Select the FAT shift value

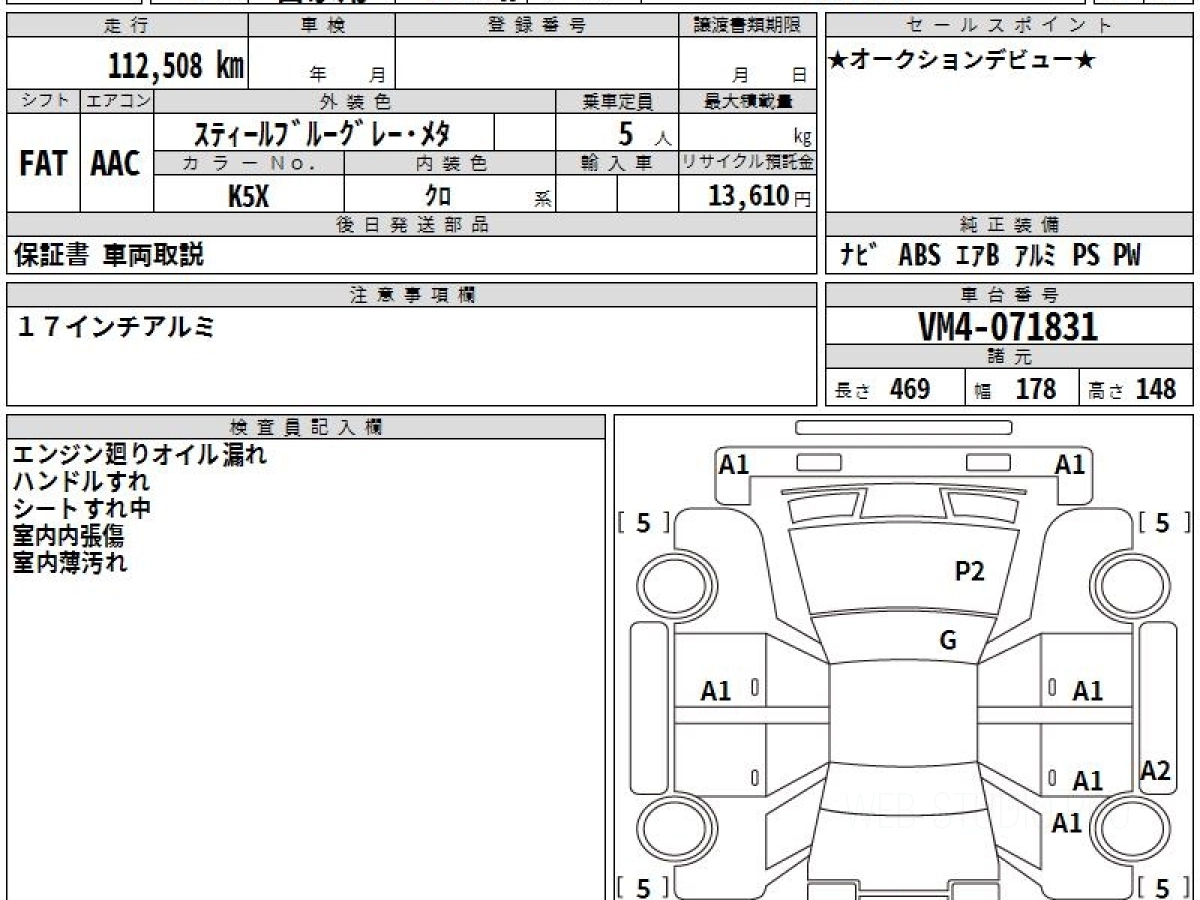(43, 163)
